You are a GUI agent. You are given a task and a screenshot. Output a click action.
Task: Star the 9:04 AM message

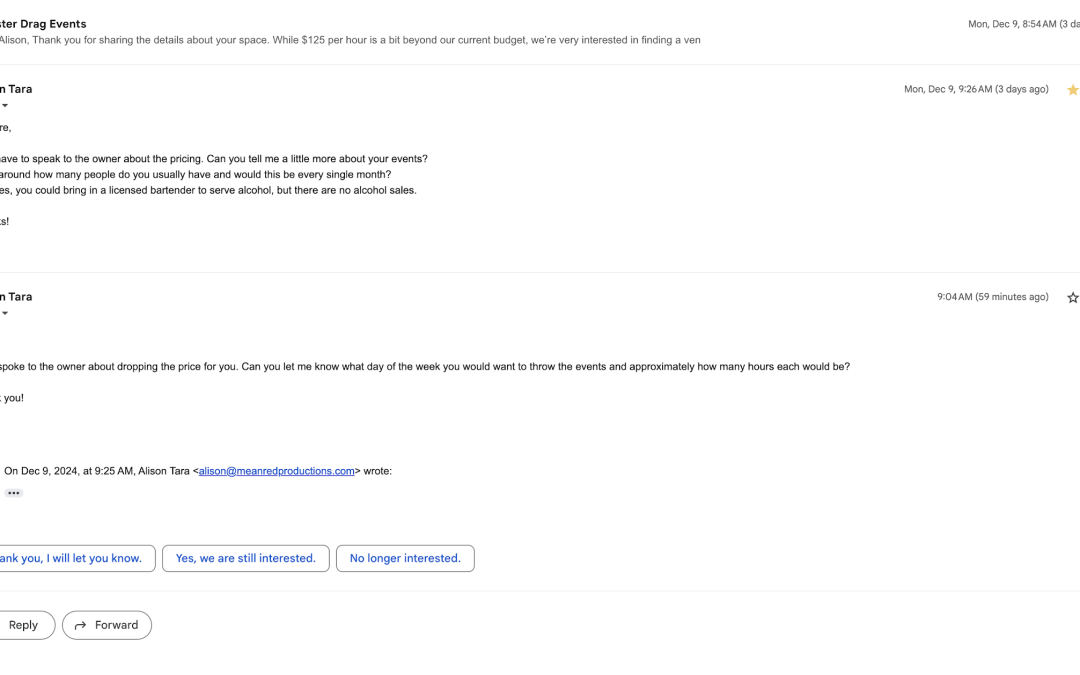1072,298
